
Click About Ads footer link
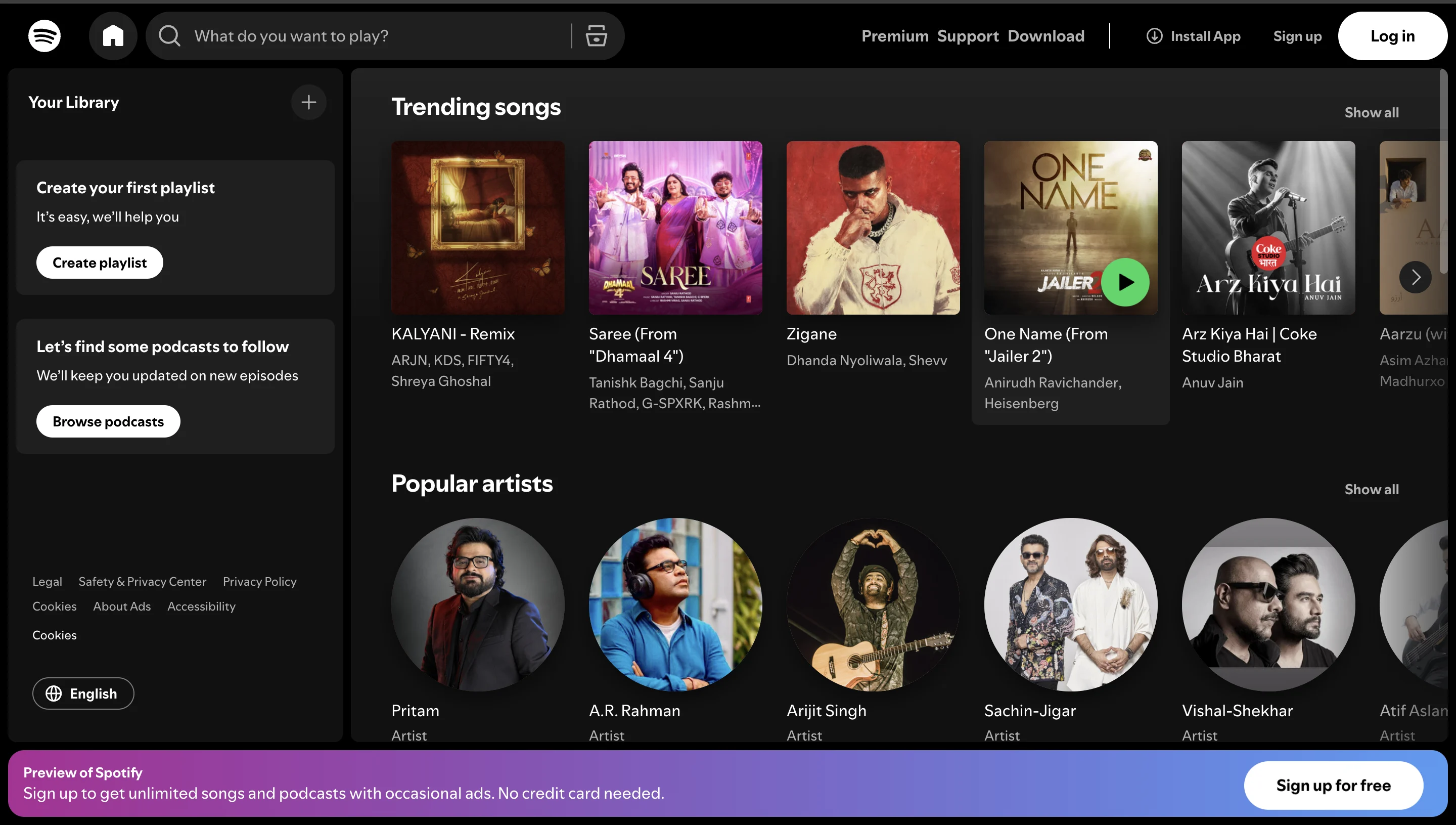point(122,606)
